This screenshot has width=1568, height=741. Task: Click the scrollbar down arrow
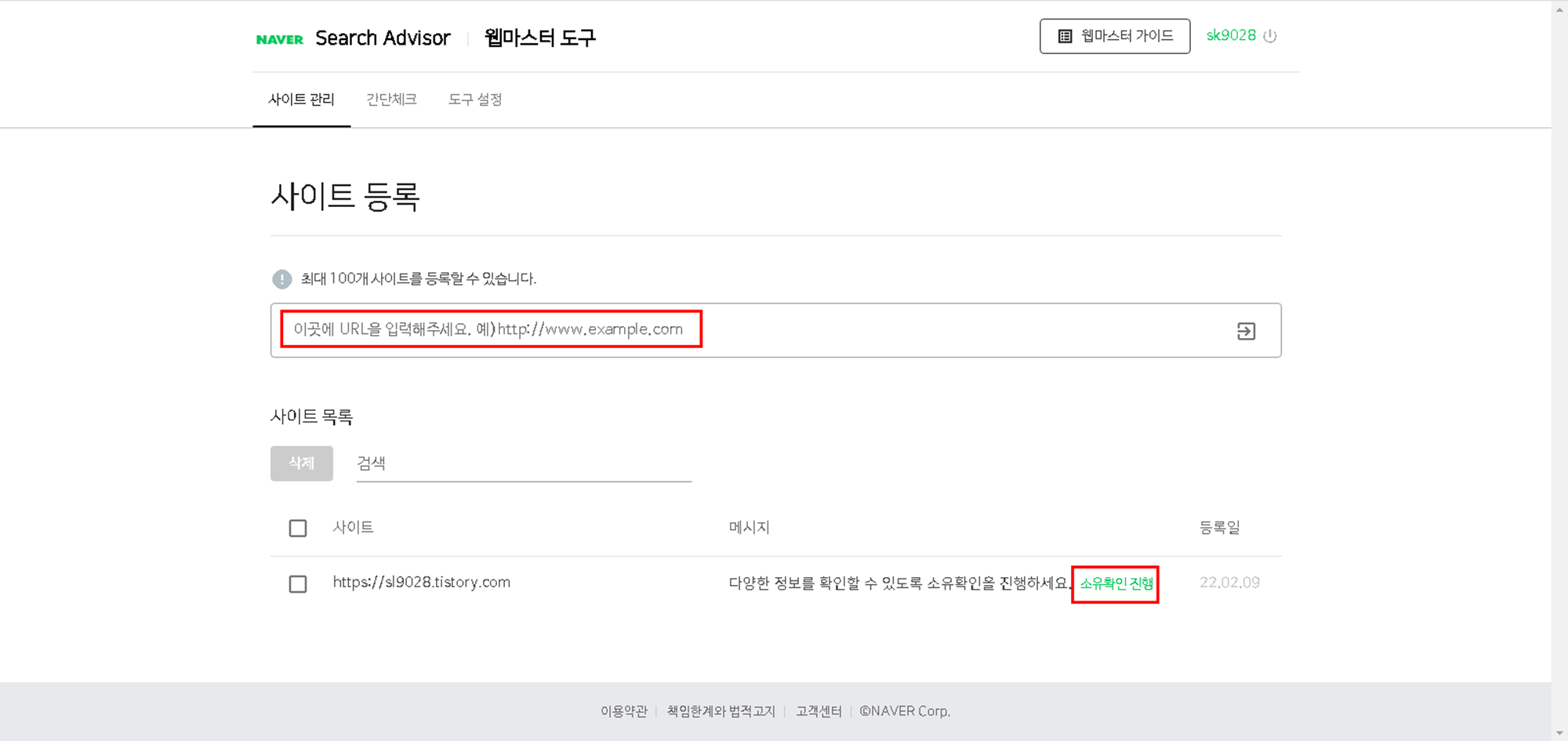pyautogui.click(x=1559, y=733)
